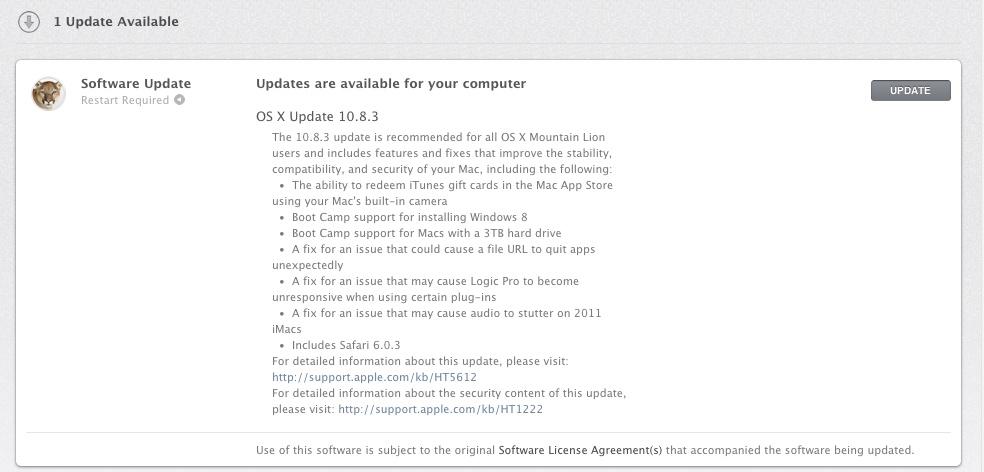This screenshot has width=984, height=472.
Task: Click the 10.8.3 update is recommended paragraph
Action: click(442, 153)
